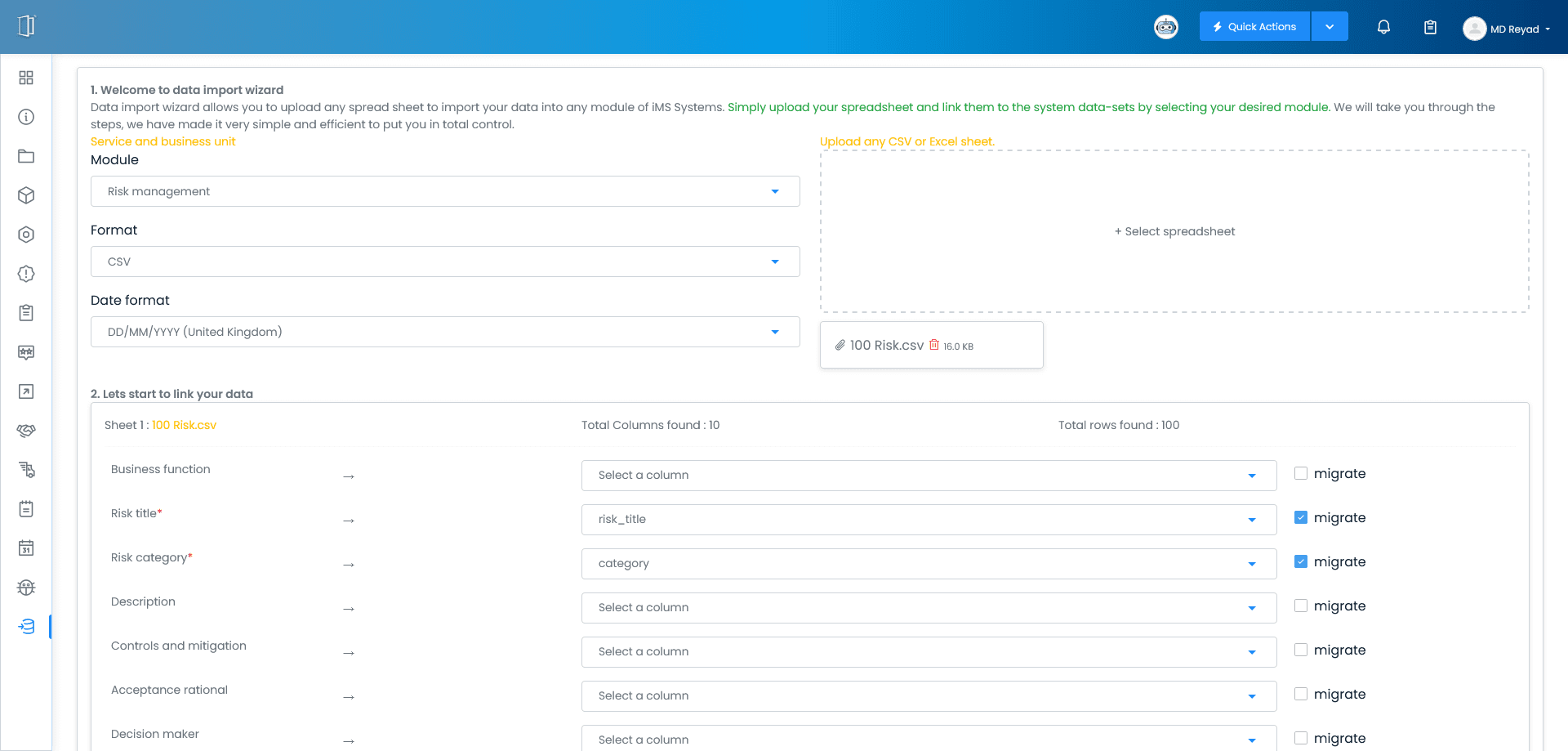Uncheck migrate for Risk title
The width and height of the screenshot is (1568, 751).
point(1301,517)
